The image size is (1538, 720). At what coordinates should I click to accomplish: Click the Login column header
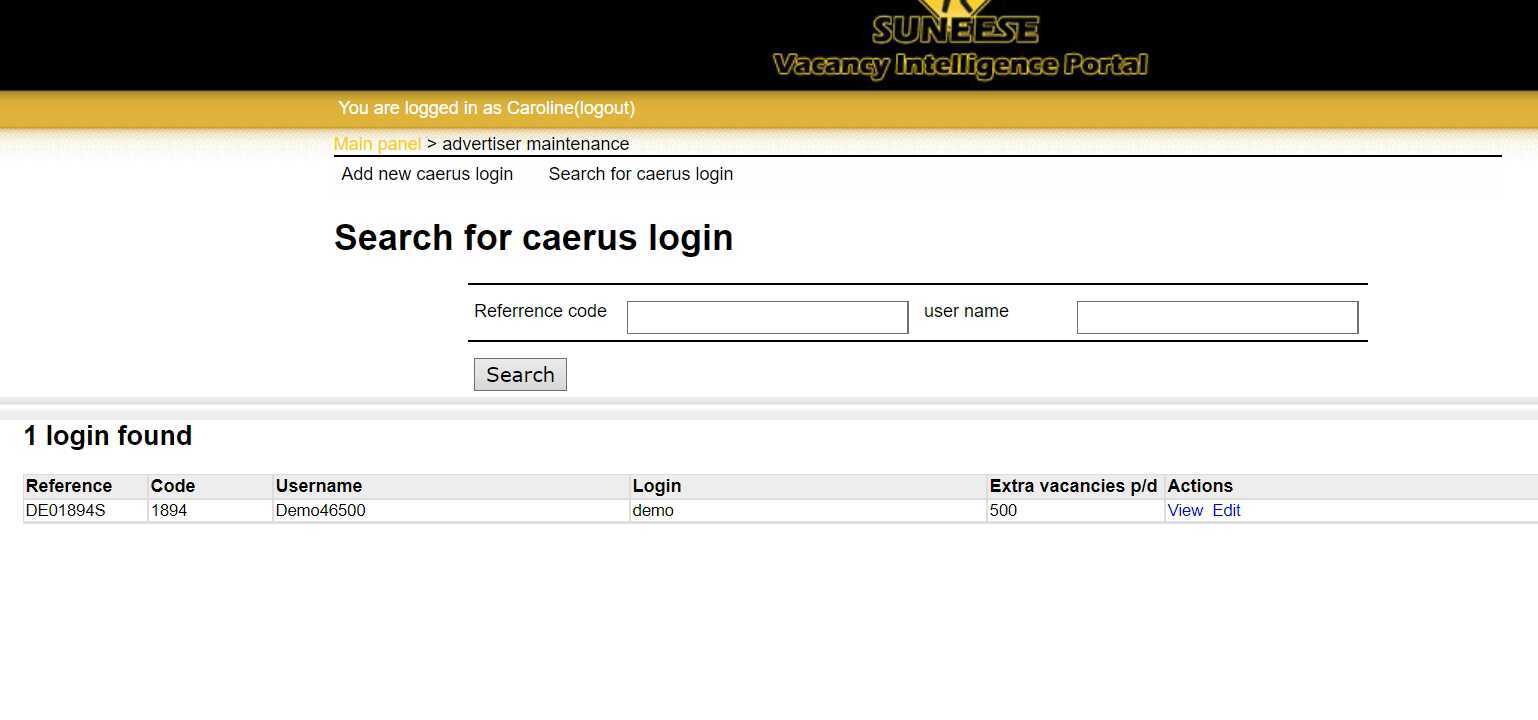(x=656, y=486)
